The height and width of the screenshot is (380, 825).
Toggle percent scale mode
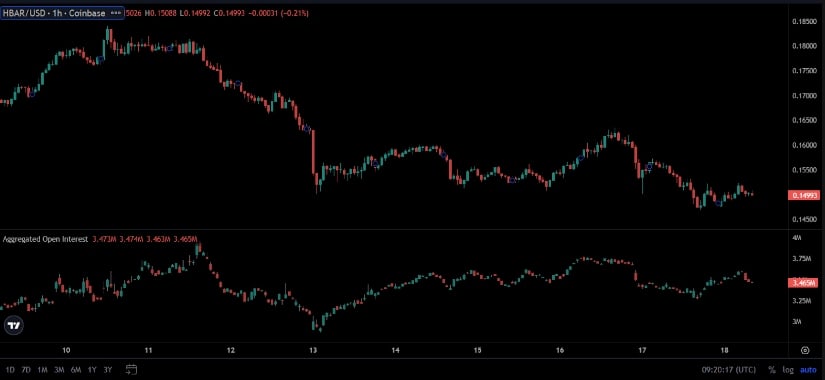tap(772, 369)
